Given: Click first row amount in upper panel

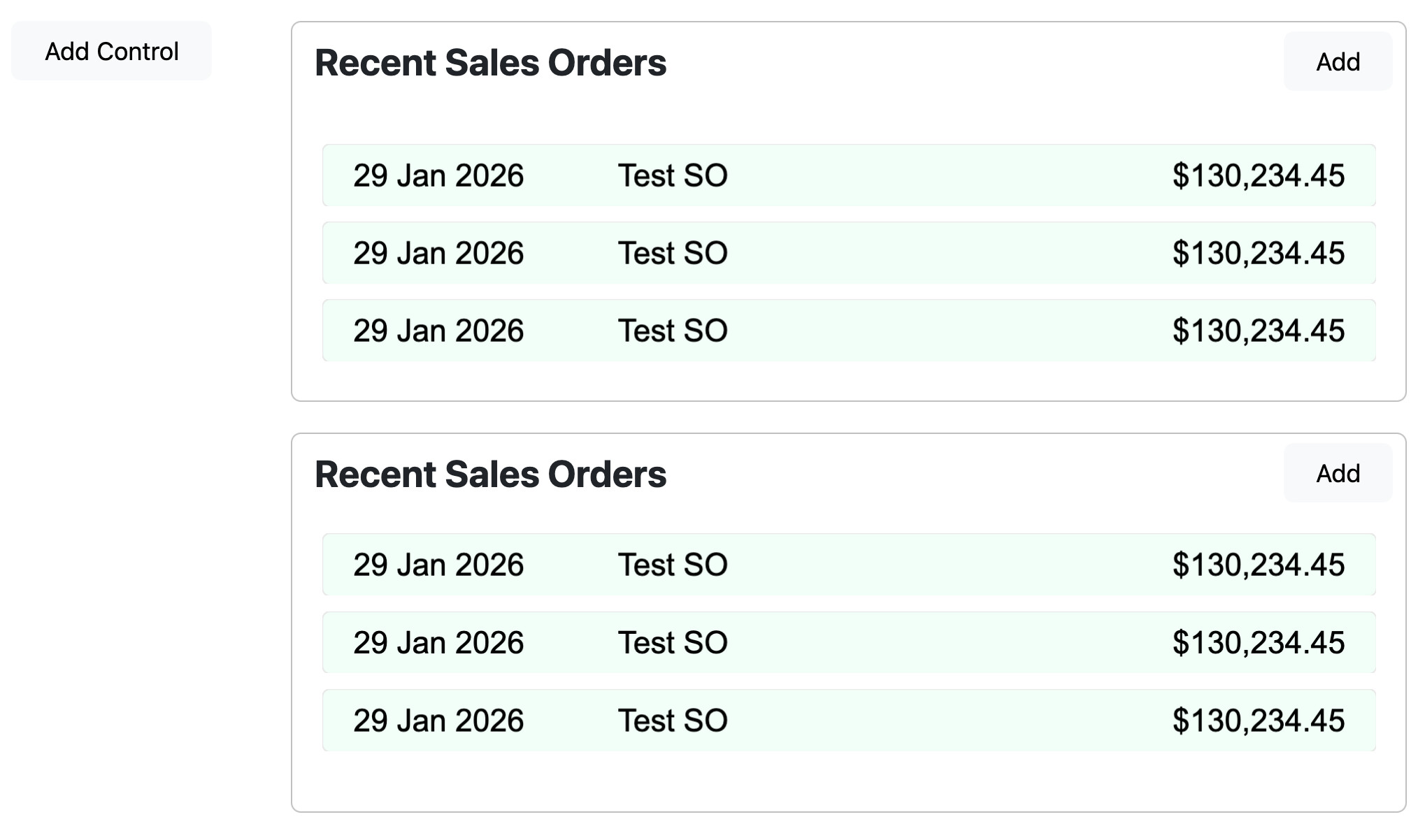Looking at the screenshot, I should pyautogui.click(x=1258, y=175).
